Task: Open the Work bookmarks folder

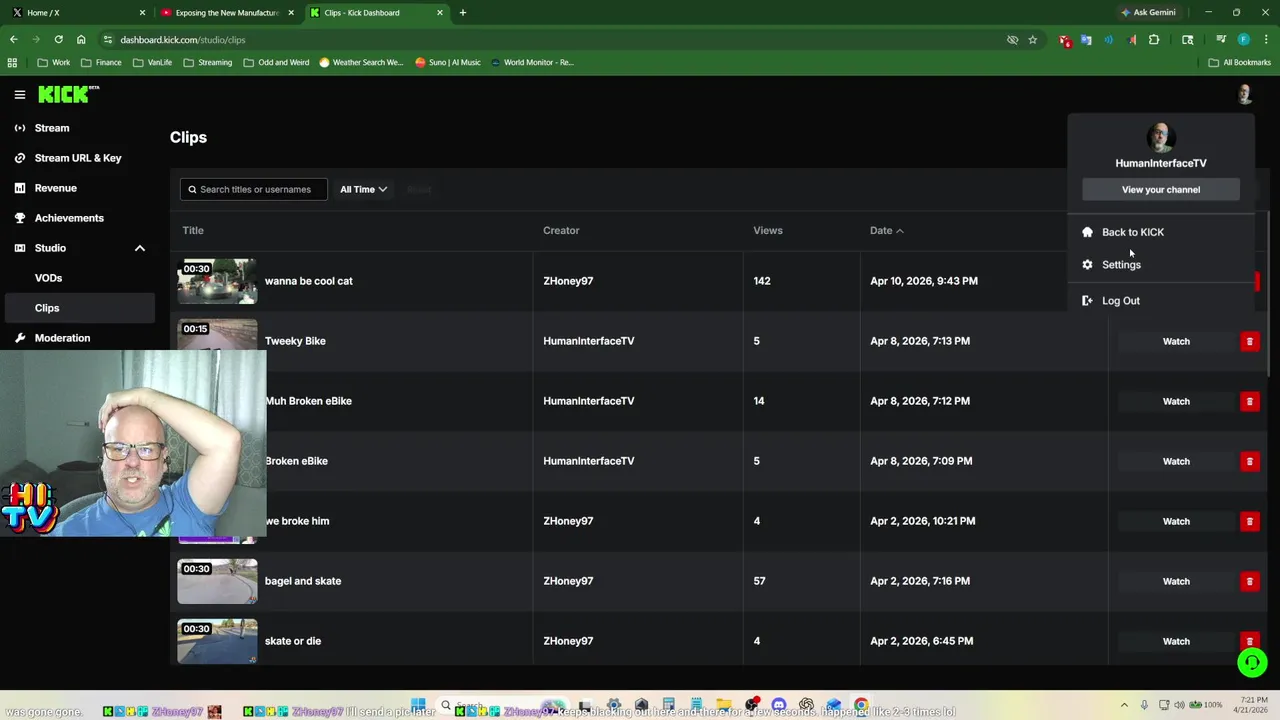Action: [x=53, y=62]
